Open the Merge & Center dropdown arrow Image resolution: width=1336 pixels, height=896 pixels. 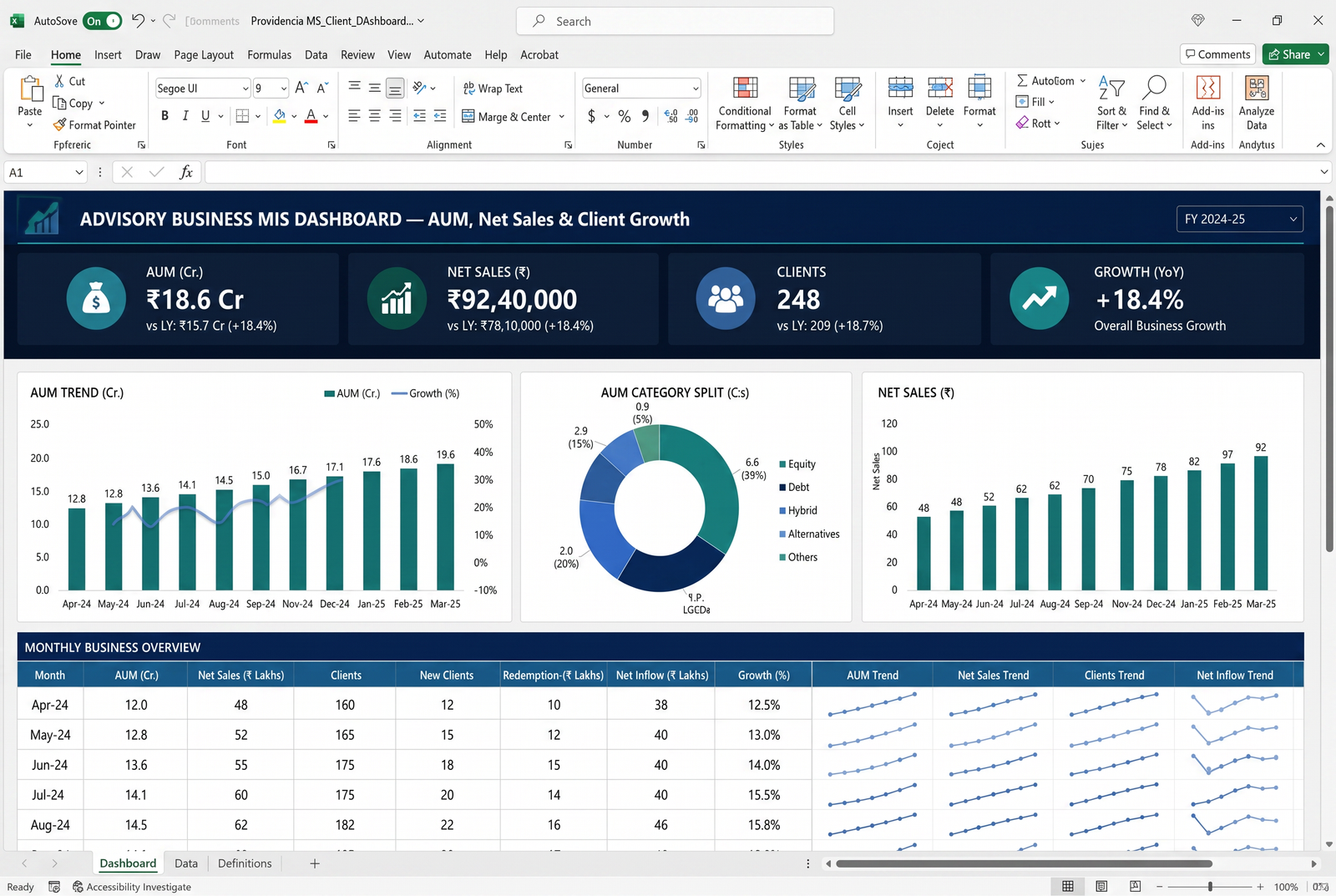pyautogui.click(x=561, y=117)
